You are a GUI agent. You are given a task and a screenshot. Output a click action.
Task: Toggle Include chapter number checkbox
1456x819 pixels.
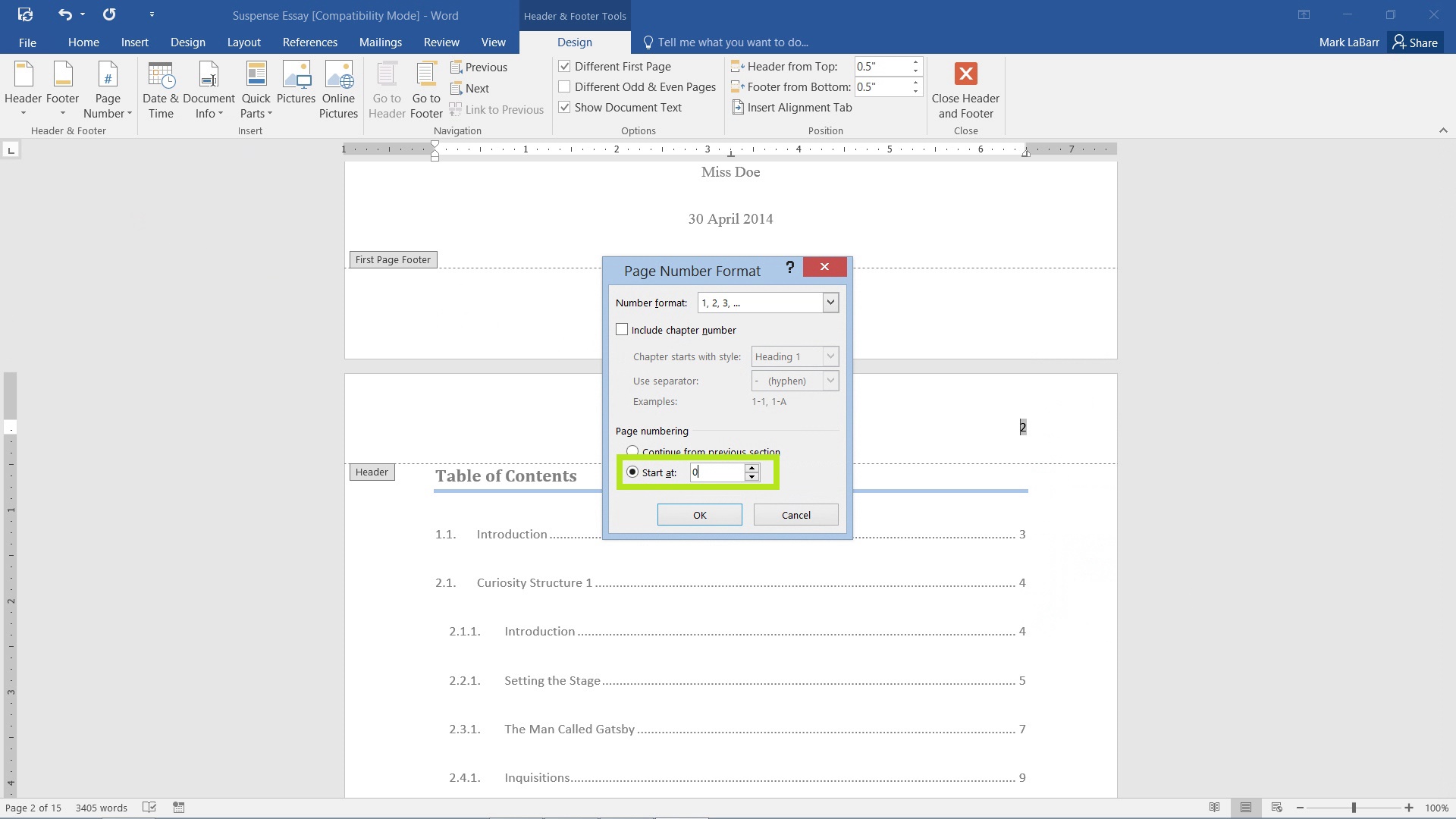pos(621,329)
